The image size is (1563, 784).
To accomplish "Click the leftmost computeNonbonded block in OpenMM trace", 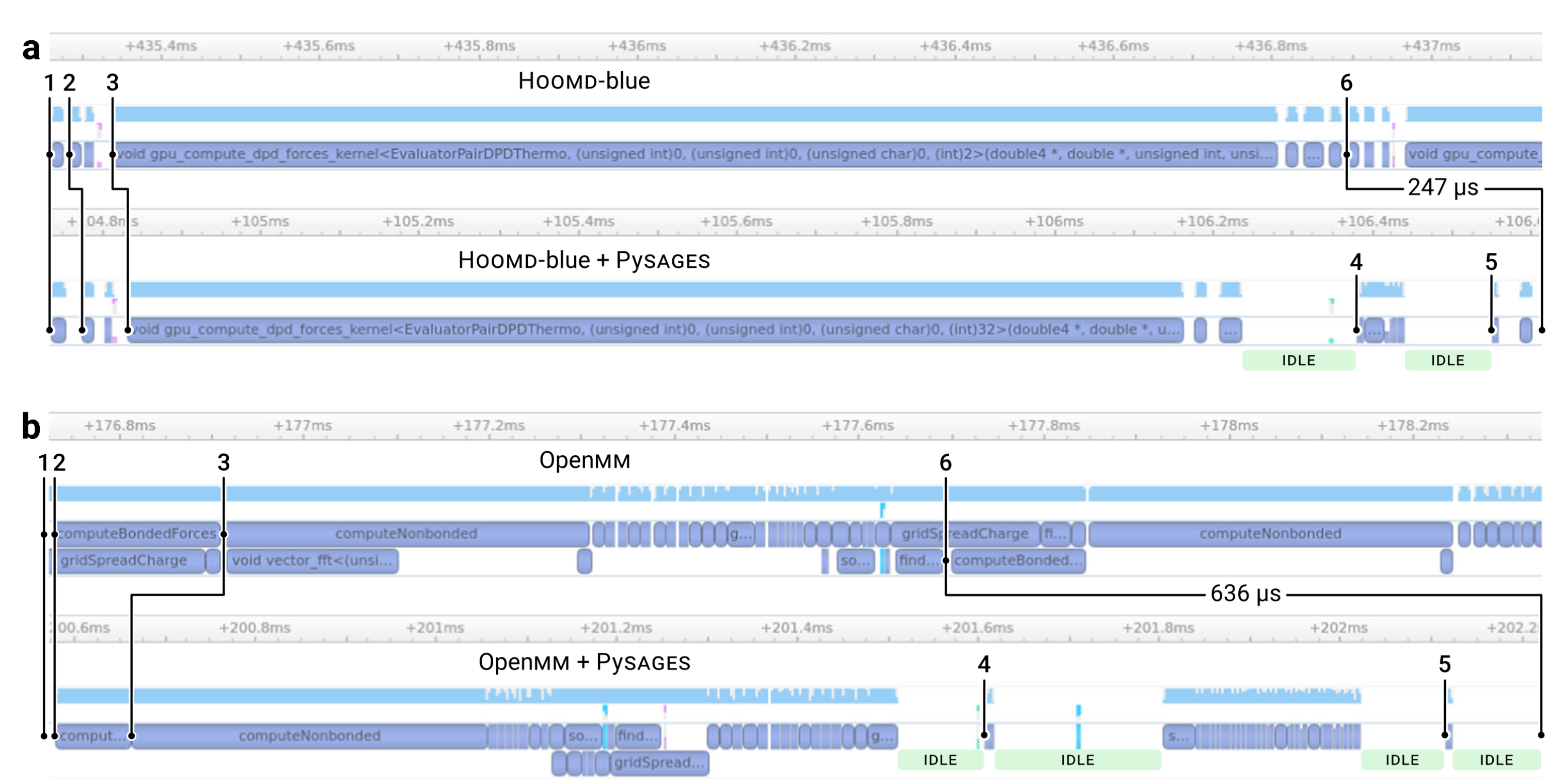I will pos(406,534).
